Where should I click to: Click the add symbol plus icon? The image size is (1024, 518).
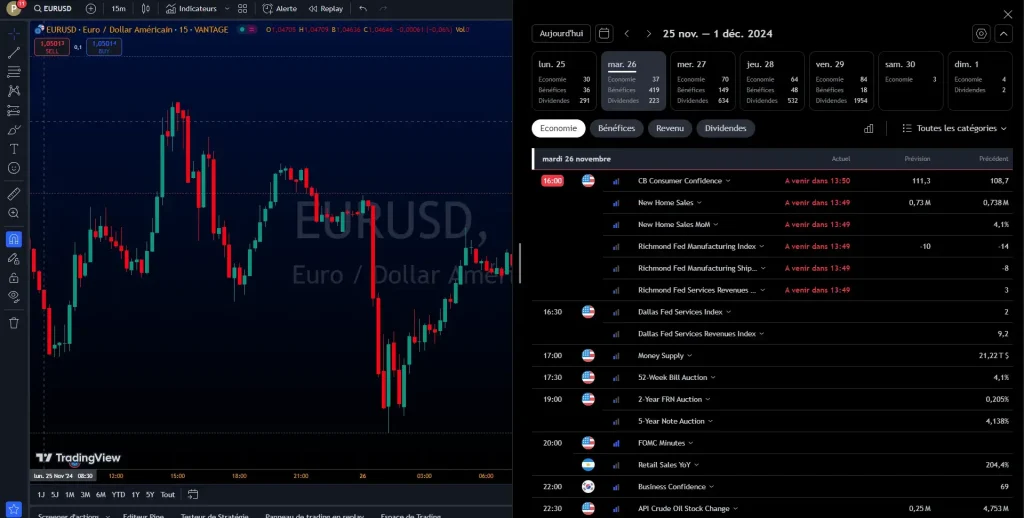tap(91, 8)
